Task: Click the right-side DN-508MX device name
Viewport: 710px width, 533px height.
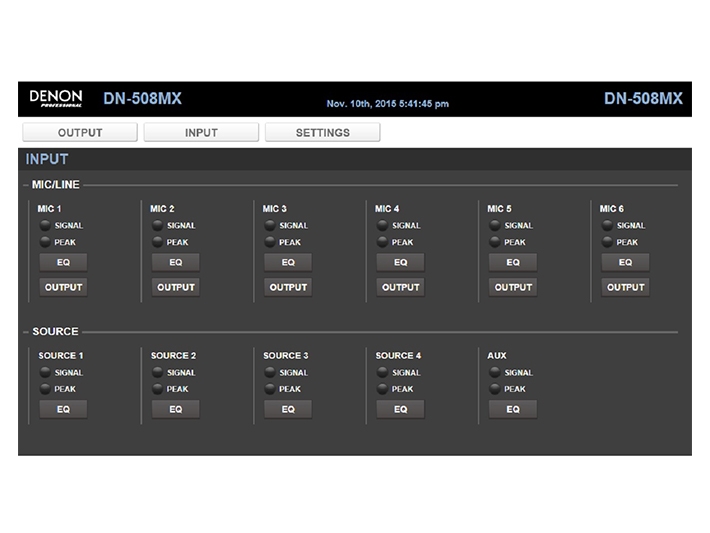Action: point(643,98)
